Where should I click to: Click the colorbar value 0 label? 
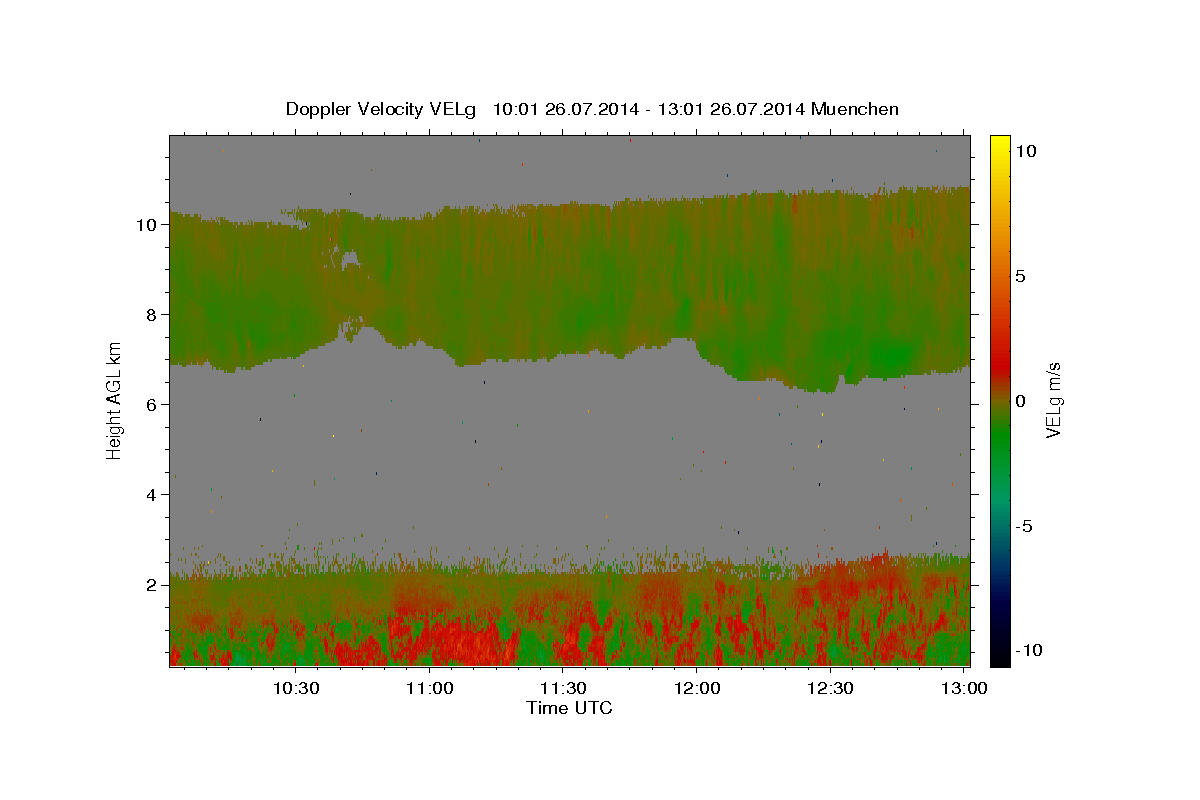[1021, 400]
